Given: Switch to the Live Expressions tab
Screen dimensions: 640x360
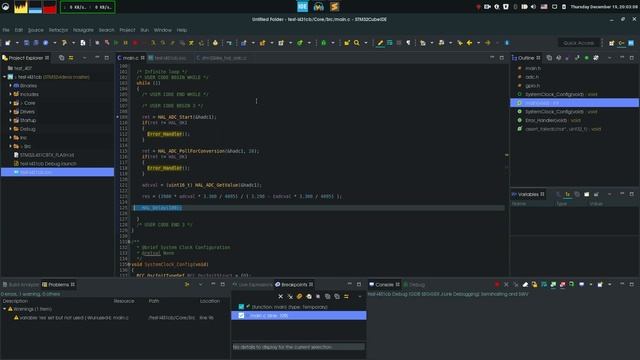Looking at the screenshot, I should point(252,284).
